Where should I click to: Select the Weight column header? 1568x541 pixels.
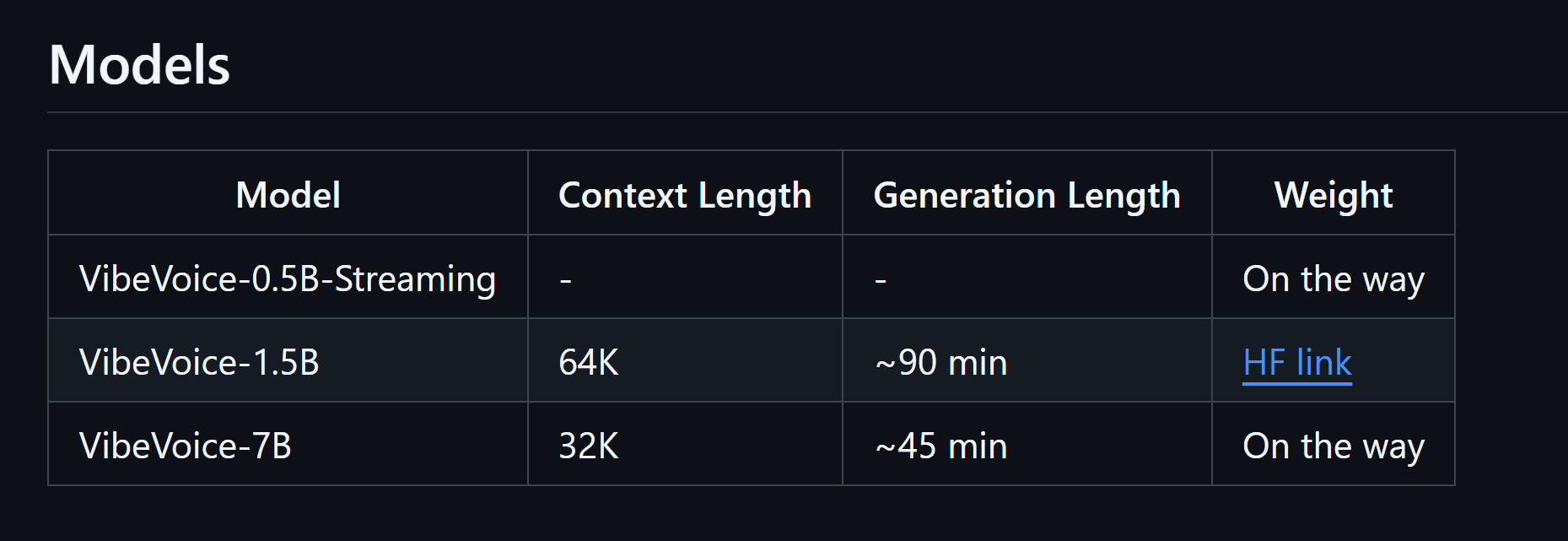coord(1333,195)
